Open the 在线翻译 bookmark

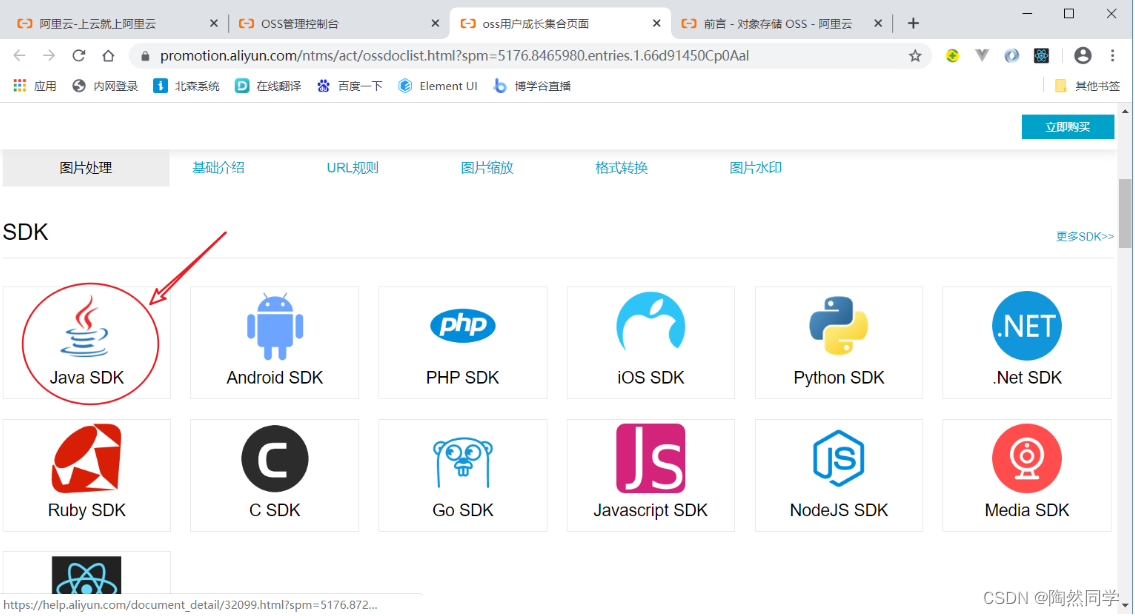[269, 86]
